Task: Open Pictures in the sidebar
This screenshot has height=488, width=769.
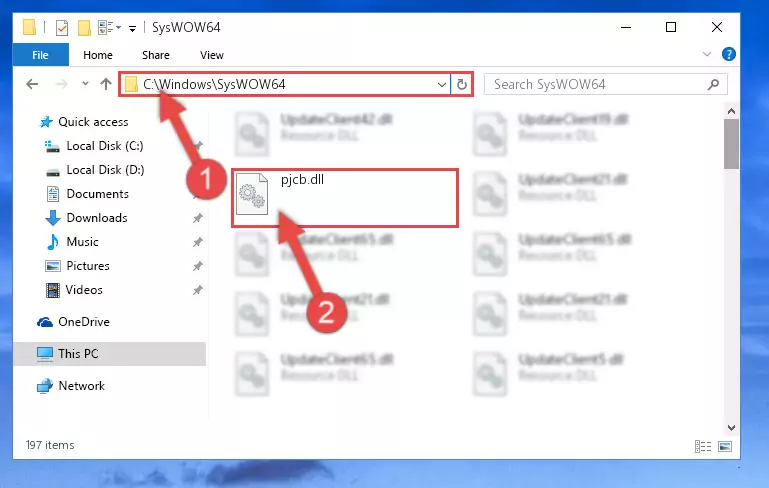Action: (88, 266)
